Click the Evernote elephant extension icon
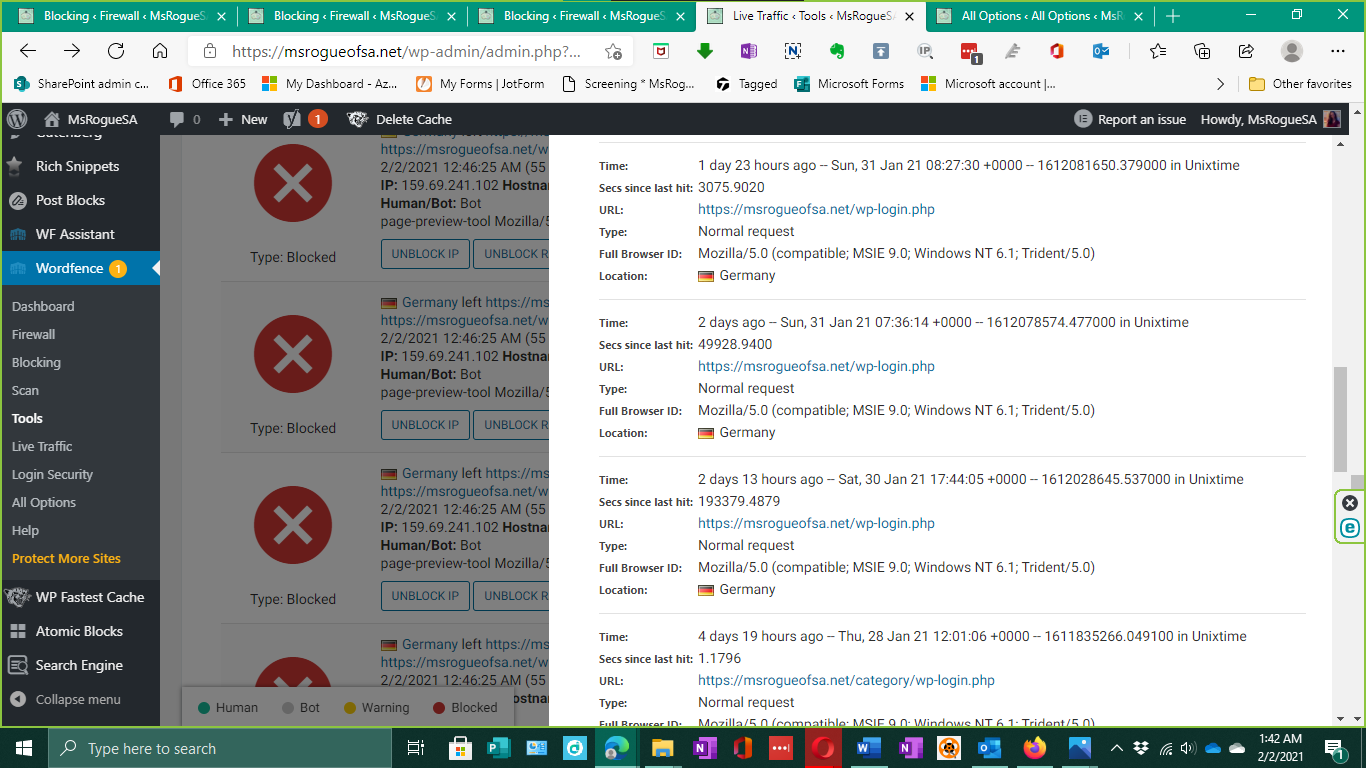The width and height of the screenshot is (1366, 768). click(x=837, y=52)
